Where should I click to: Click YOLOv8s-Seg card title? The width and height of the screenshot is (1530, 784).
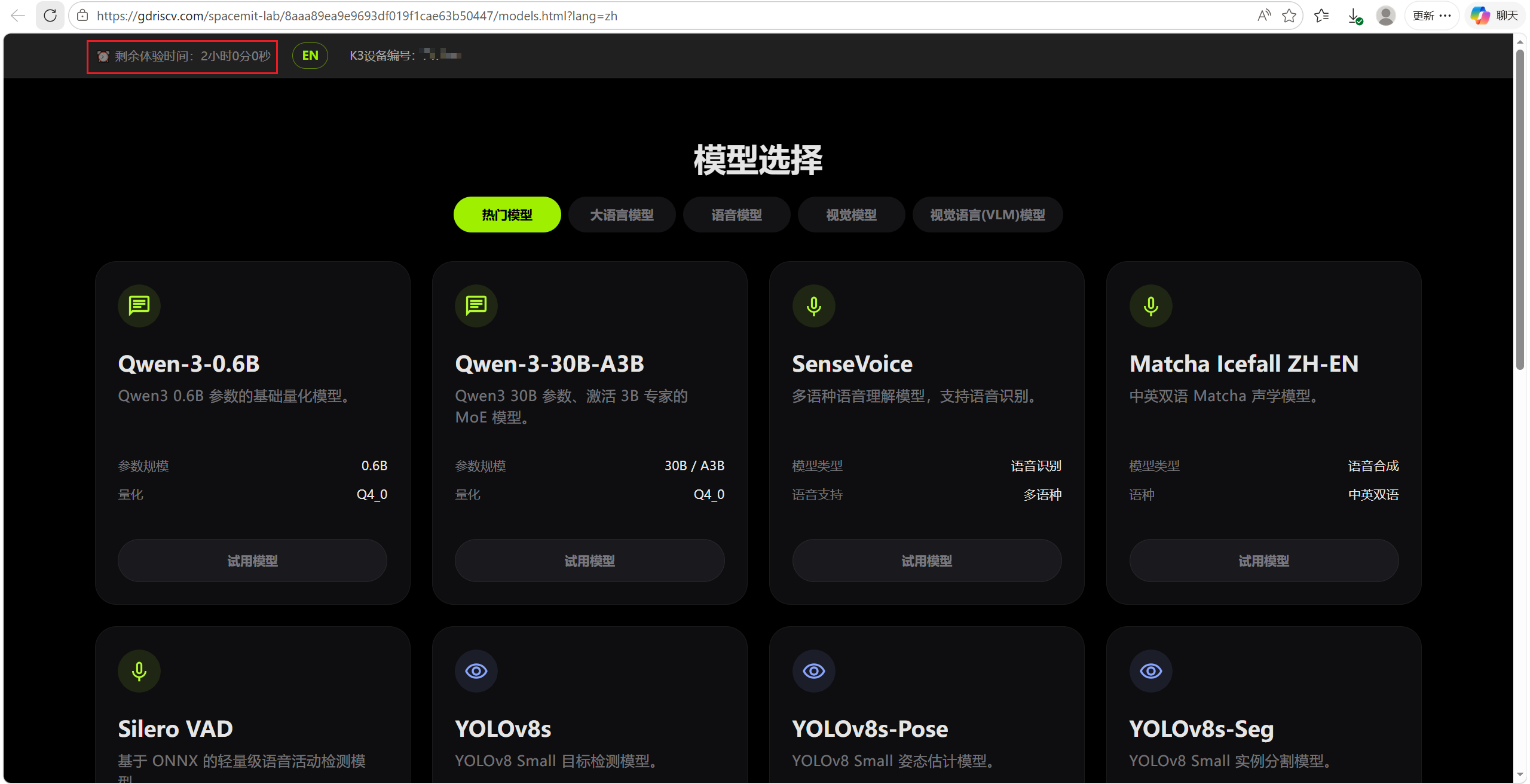1202,729
